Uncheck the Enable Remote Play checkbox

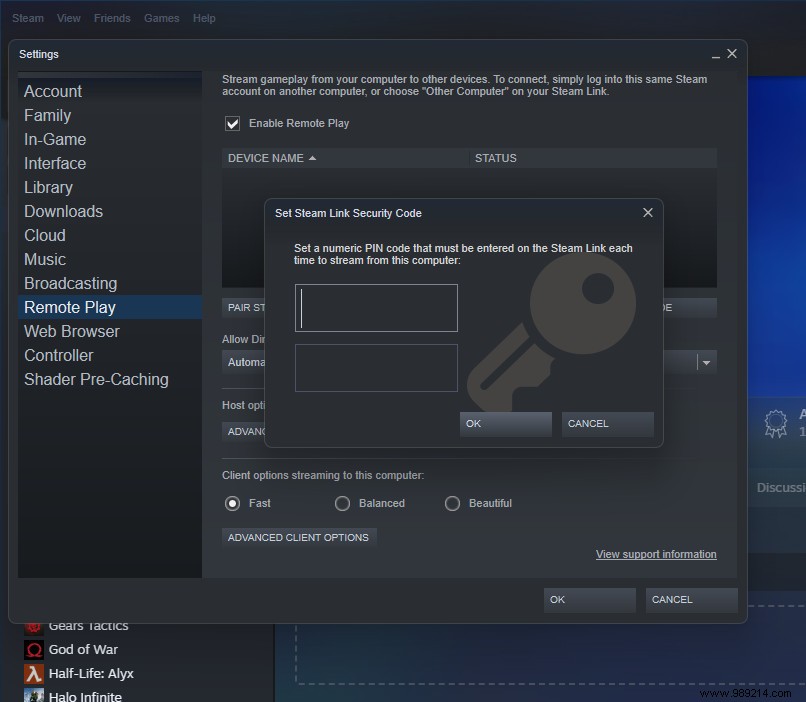(x=232, y=123)
